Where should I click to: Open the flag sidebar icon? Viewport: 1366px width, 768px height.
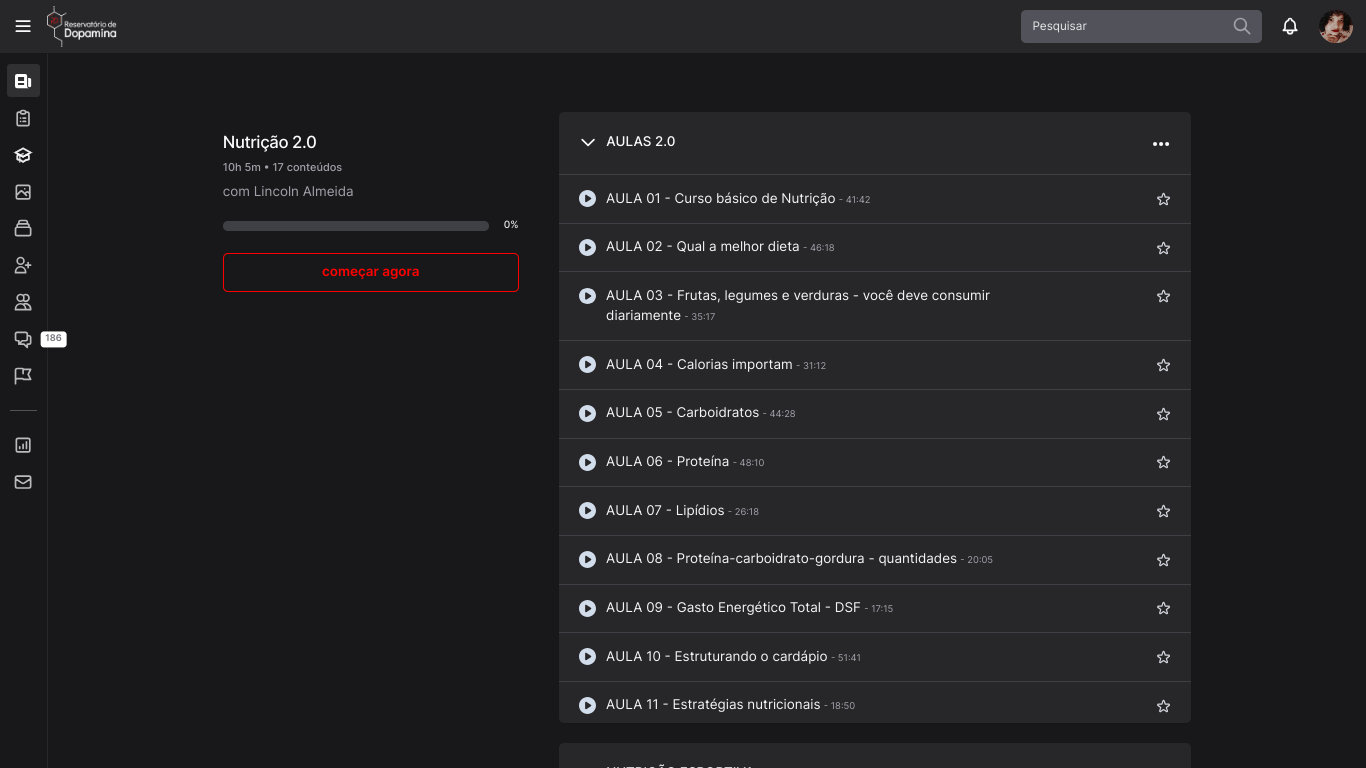23,376
